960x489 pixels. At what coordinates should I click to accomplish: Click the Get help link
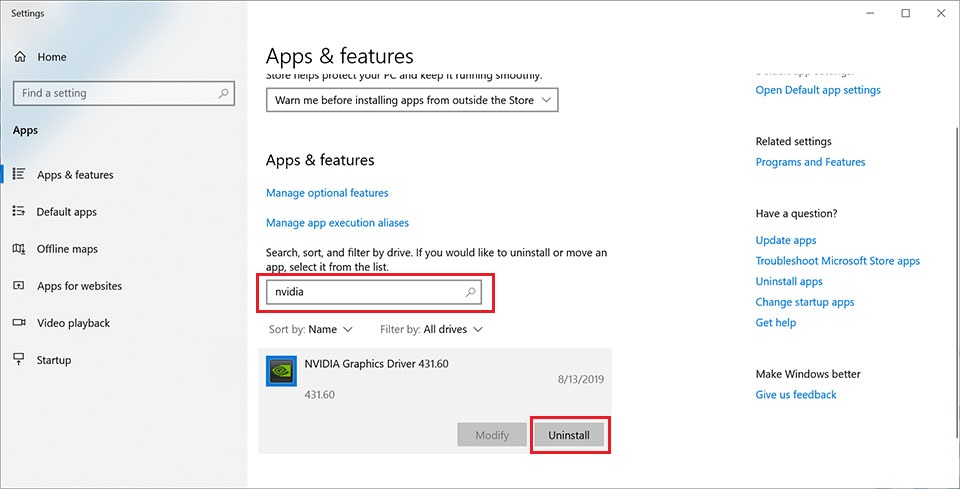tap(776, 323)
